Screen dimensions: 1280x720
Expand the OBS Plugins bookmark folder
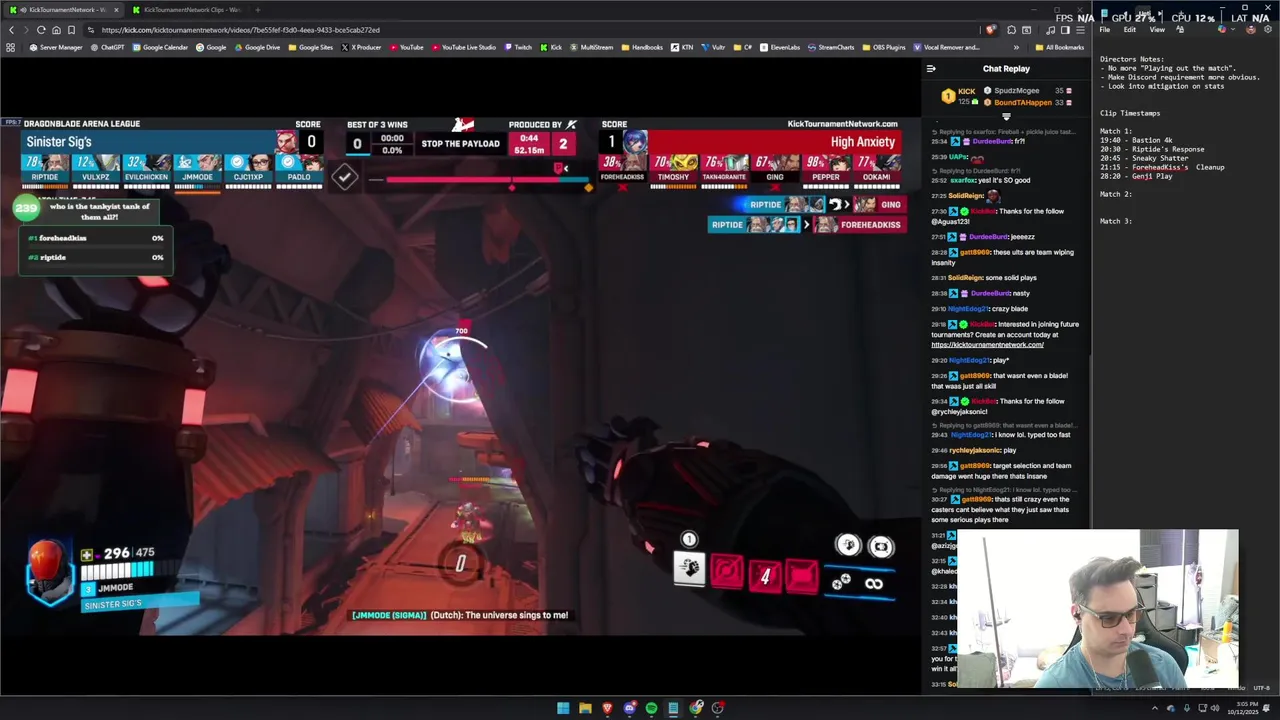point(883,47)
